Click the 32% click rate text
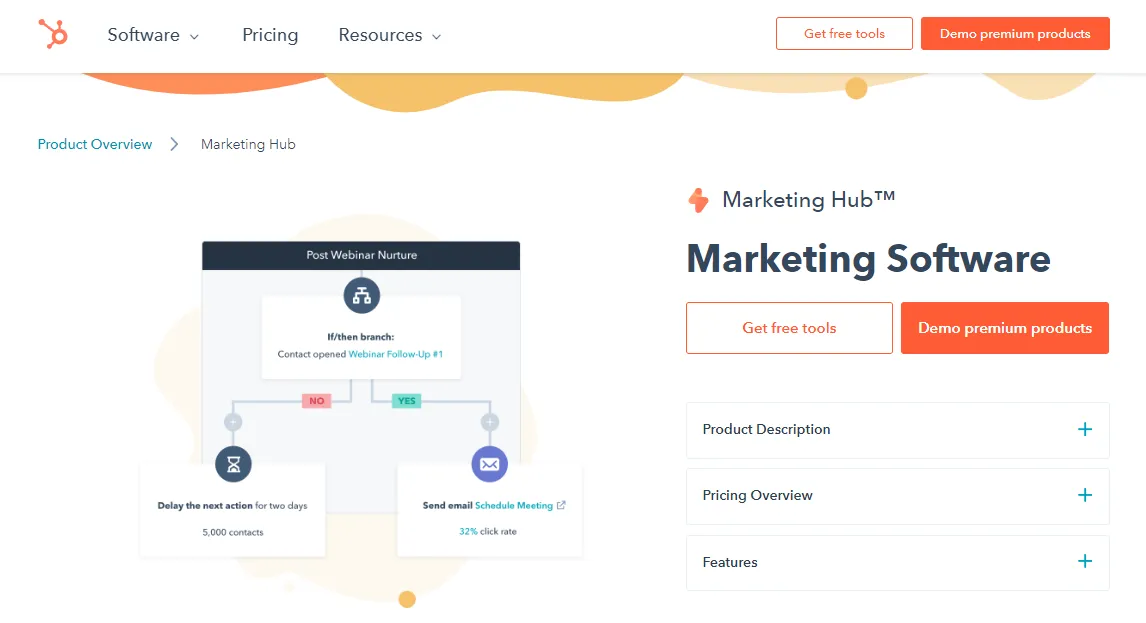1146x623 pixels. point(487,532)
